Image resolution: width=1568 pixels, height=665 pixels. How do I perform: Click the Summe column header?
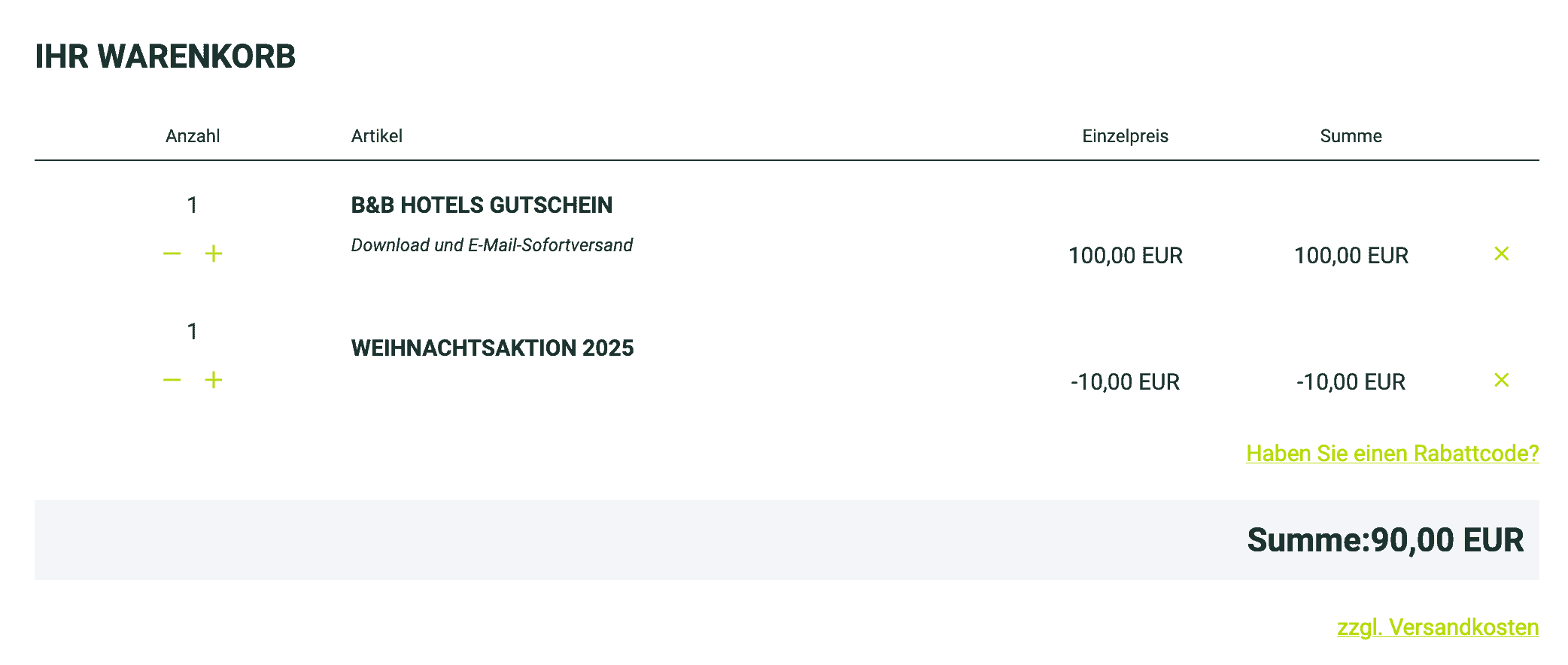(x=1351, y=136)
